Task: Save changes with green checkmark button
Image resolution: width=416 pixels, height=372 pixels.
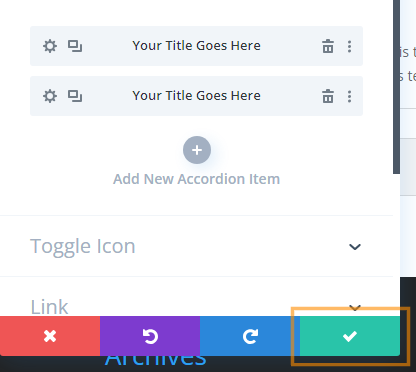Action: pyautogui.click(x=350, y=336)
